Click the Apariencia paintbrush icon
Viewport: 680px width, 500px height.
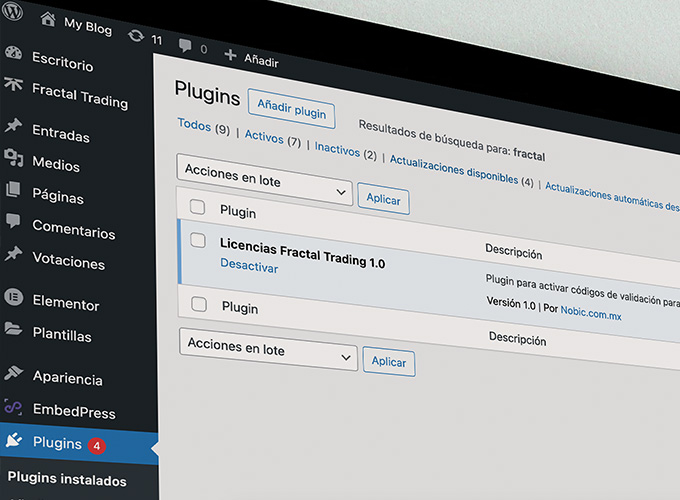[13, 373]
